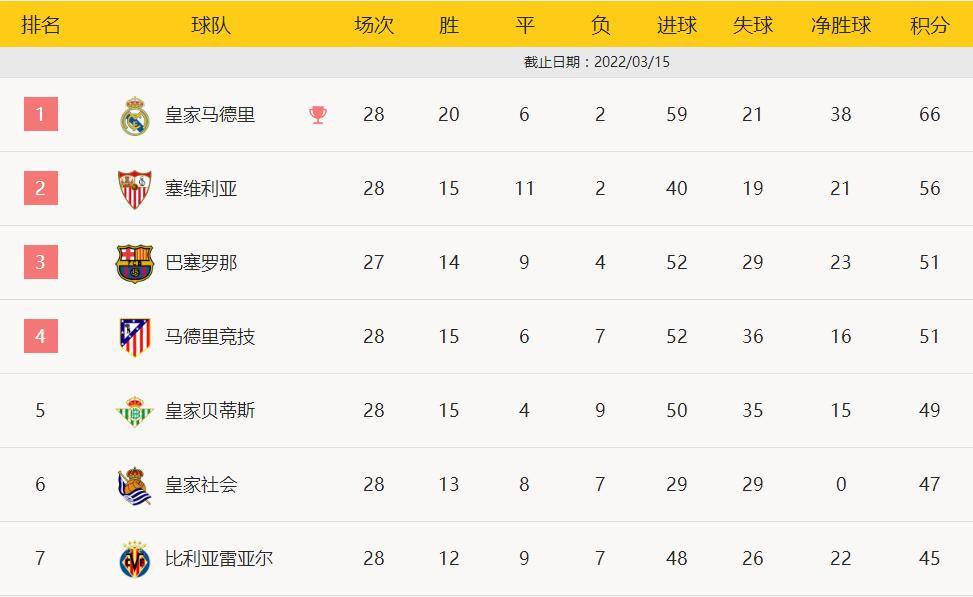Click the Atlético Madrid club crest
This screenshot has width=973, height=597.
pyautogui.click(x=134, y=337)
